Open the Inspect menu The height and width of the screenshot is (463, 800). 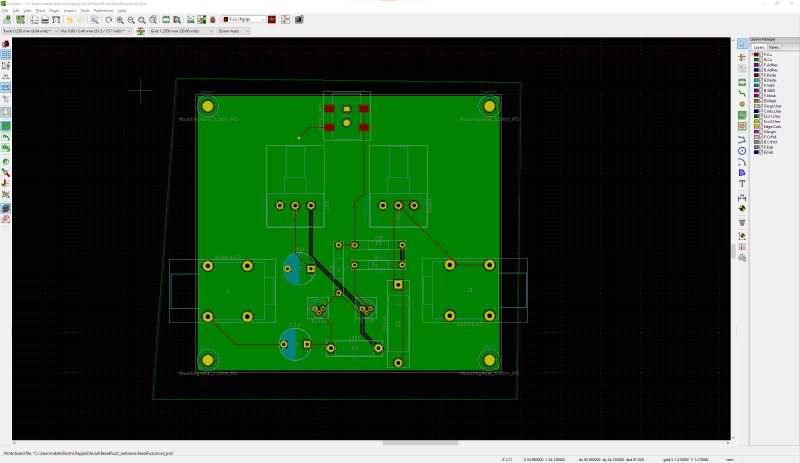(x=70, y=10)
